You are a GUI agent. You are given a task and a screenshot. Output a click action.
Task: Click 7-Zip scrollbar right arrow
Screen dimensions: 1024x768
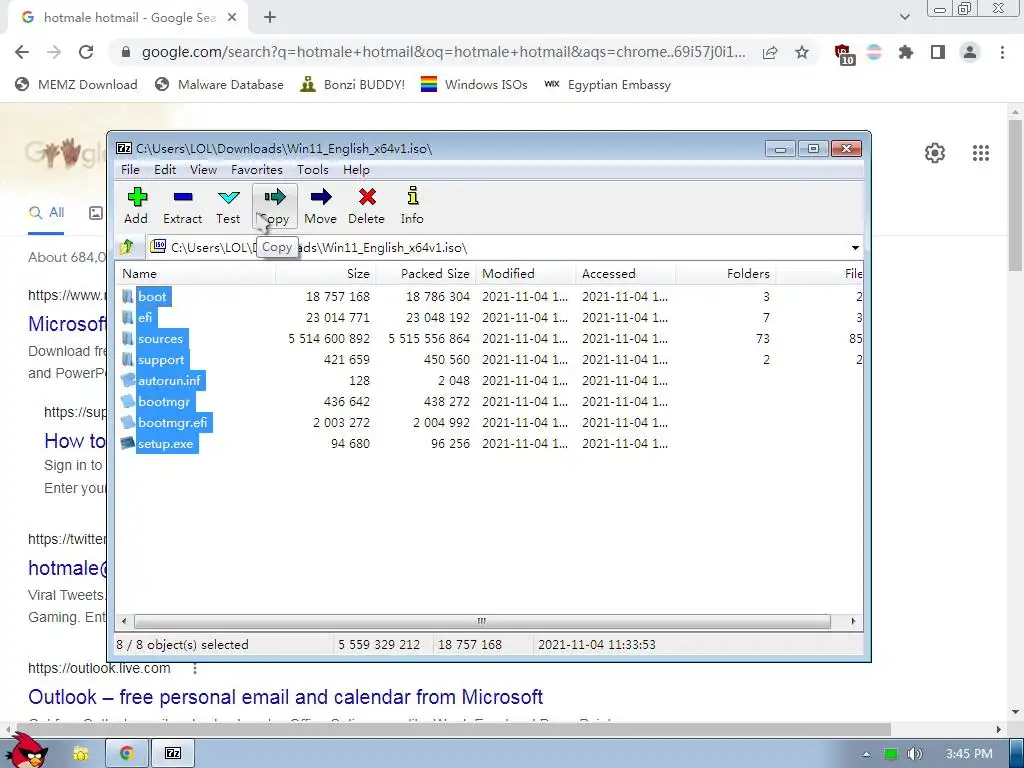(853, 621)
